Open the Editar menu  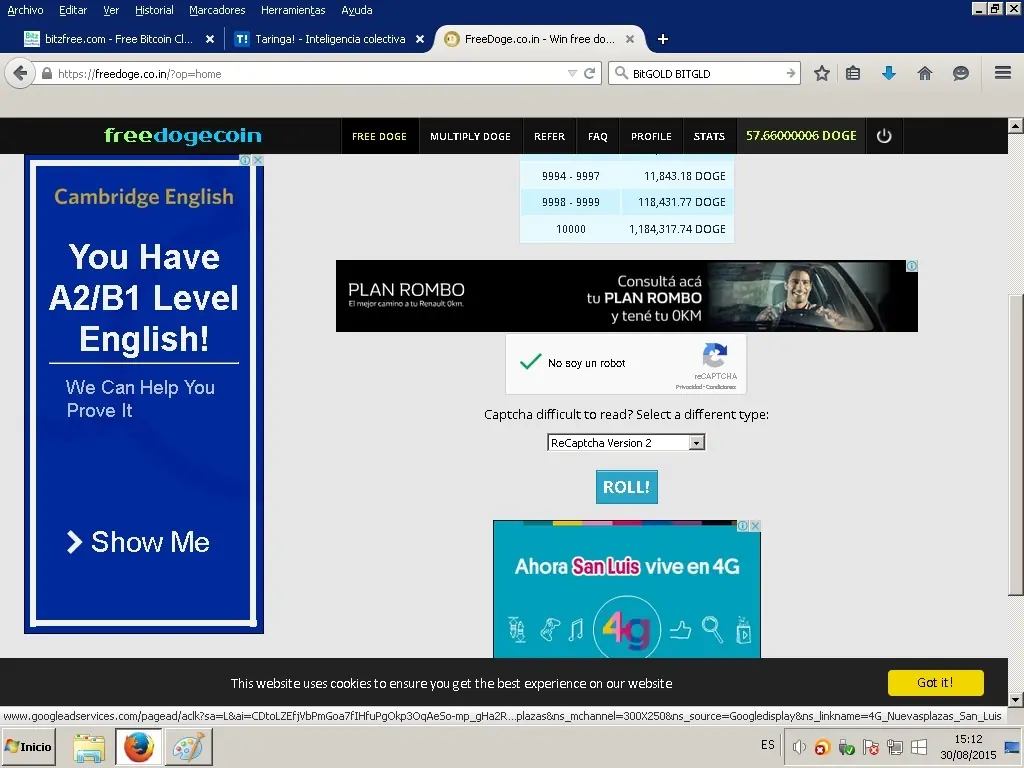tap(72, 10)
